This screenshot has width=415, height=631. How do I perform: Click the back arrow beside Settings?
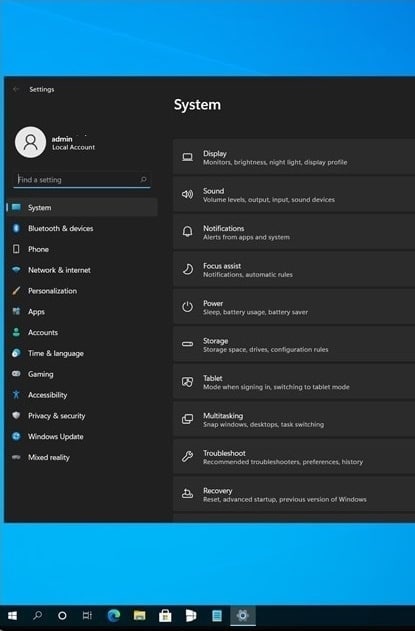point(16,89)
